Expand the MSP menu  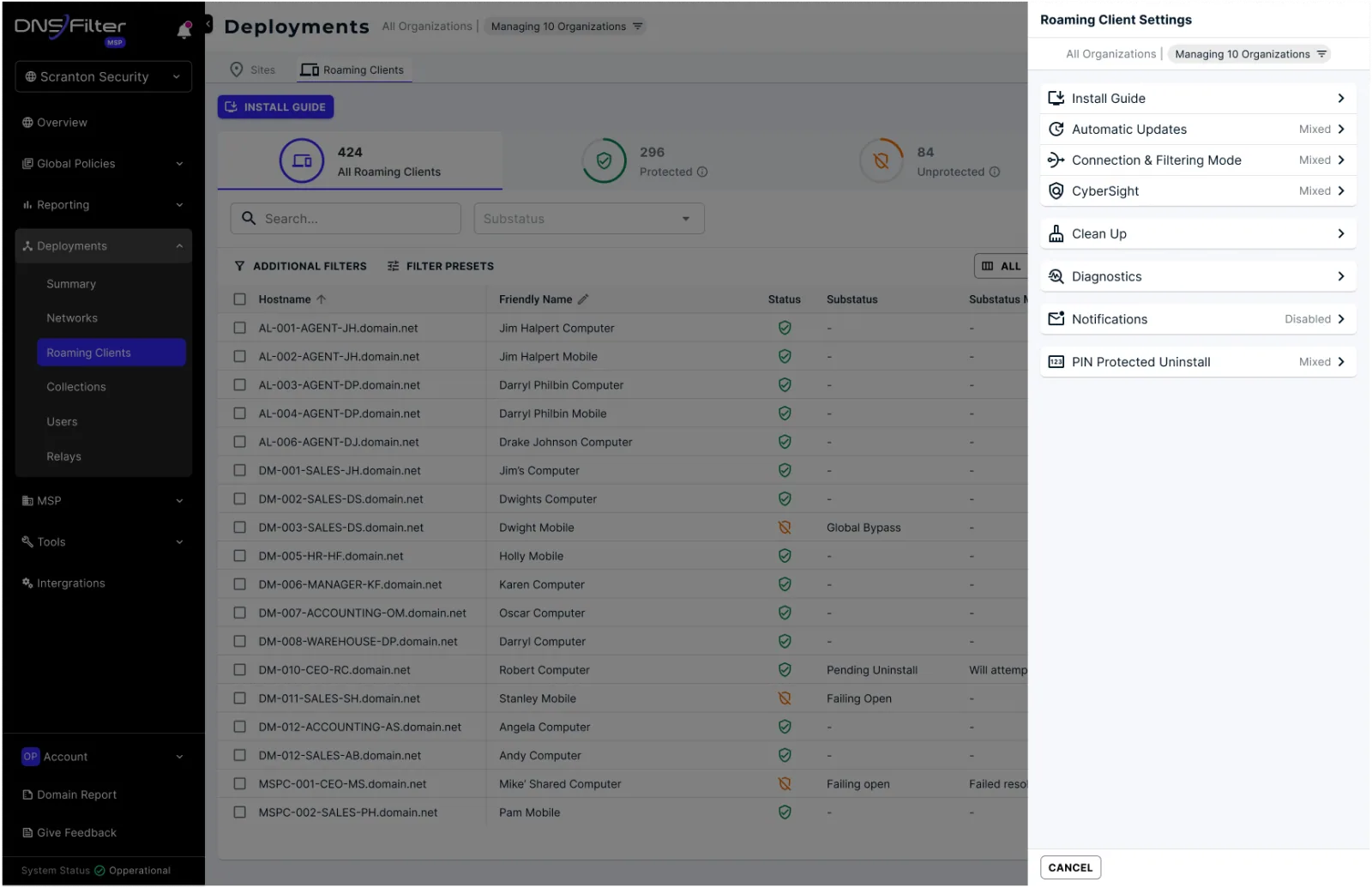point(103,501)
